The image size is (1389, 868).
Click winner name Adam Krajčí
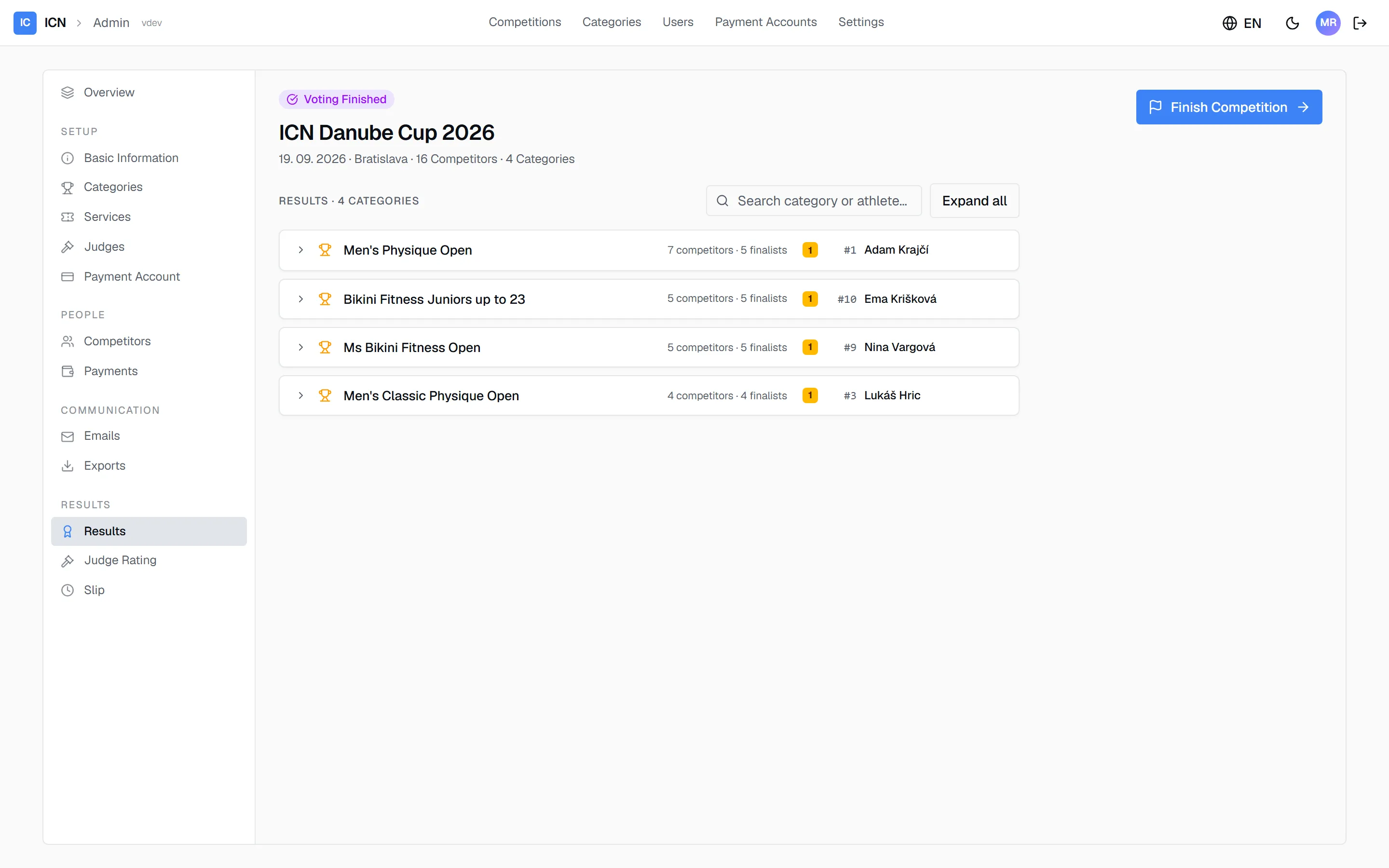[896, 250]
